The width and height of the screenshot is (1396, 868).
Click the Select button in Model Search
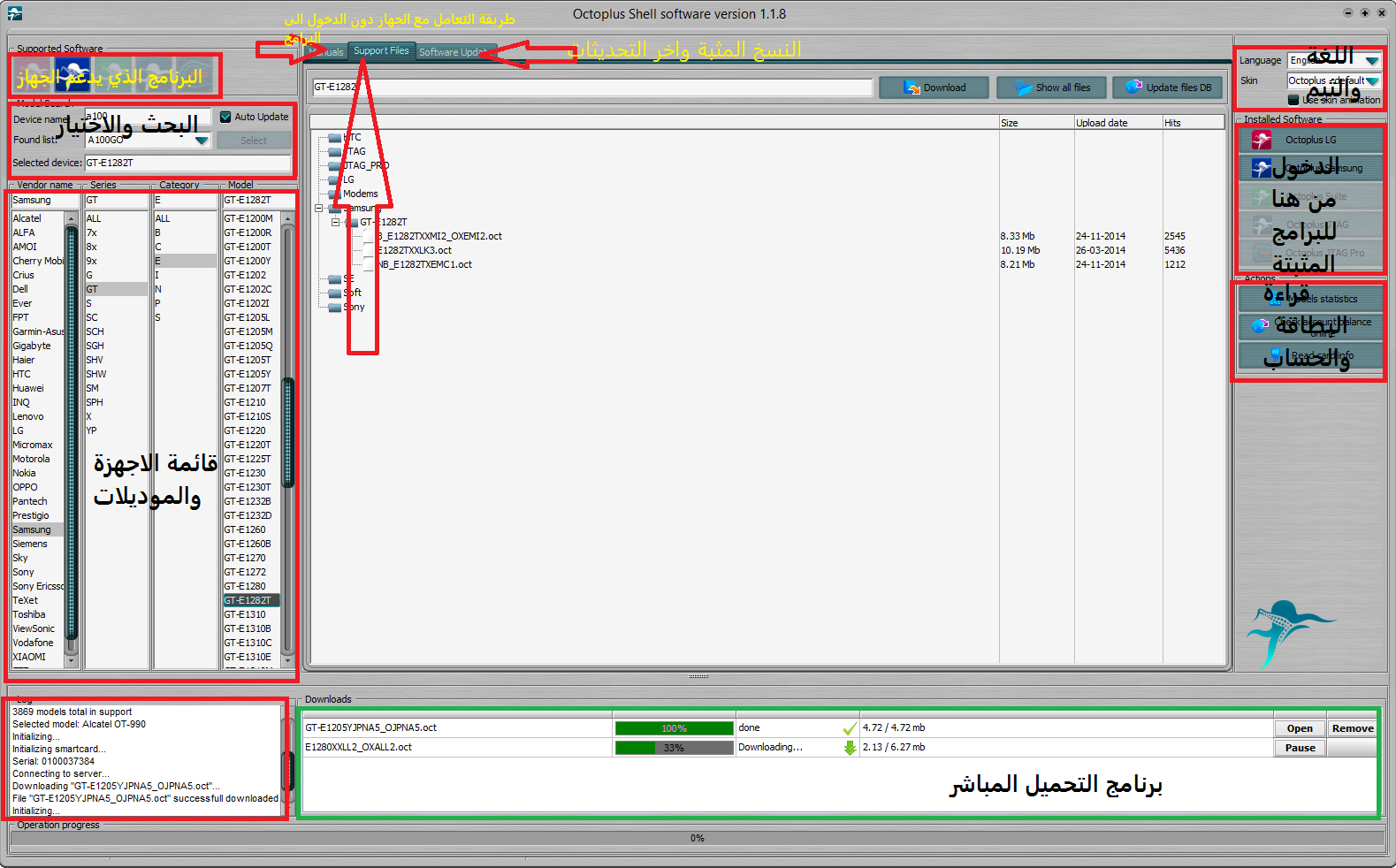click(254, 141)
